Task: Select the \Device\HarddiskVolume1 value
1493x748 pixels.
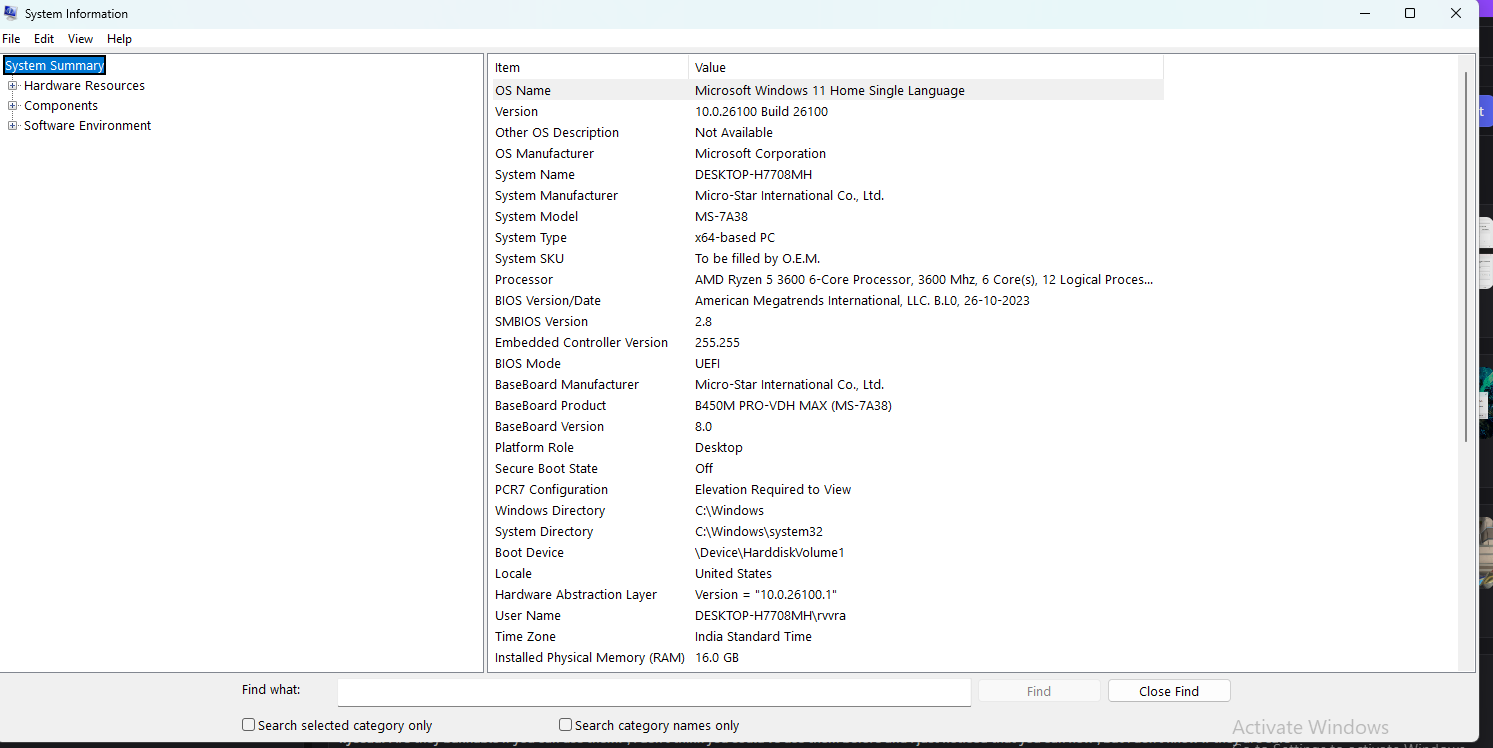Action: [770, 553]
